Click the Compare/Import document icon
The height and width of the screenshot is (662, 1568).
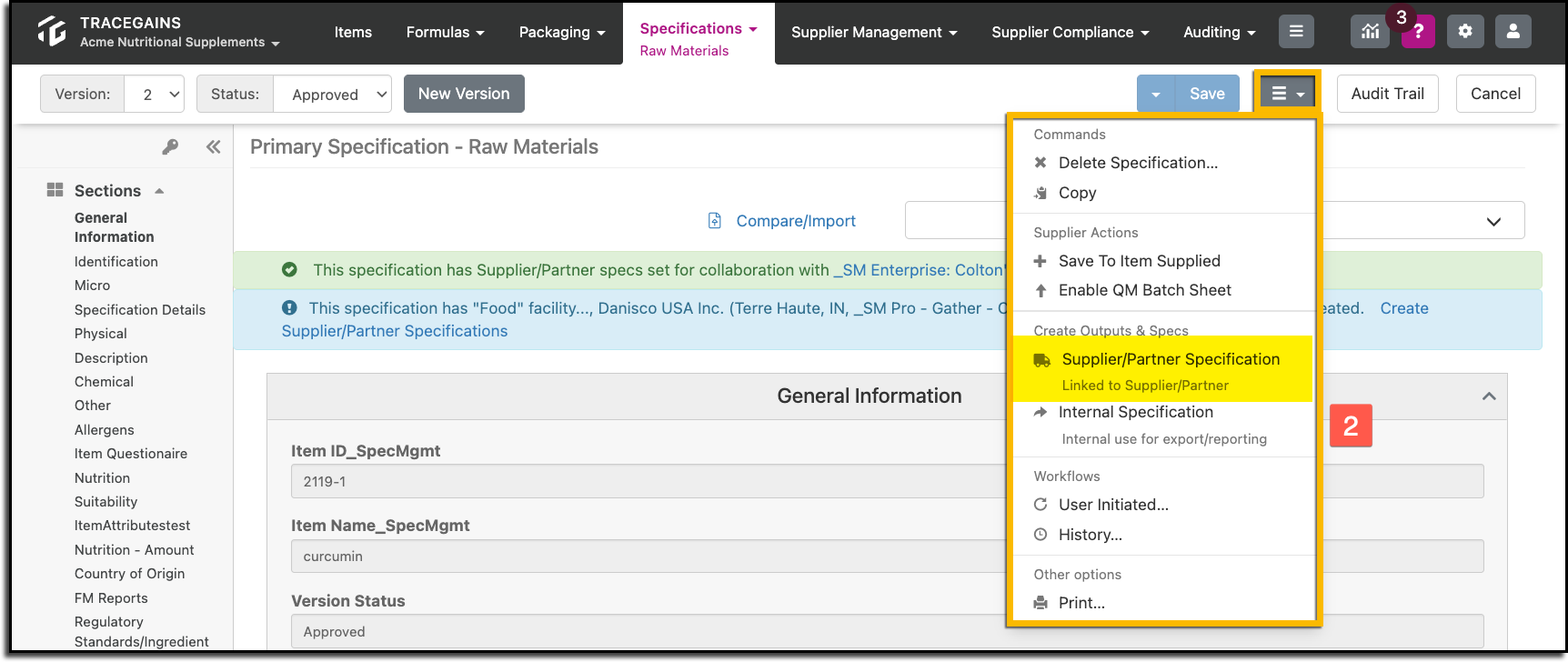coord(715,221)
